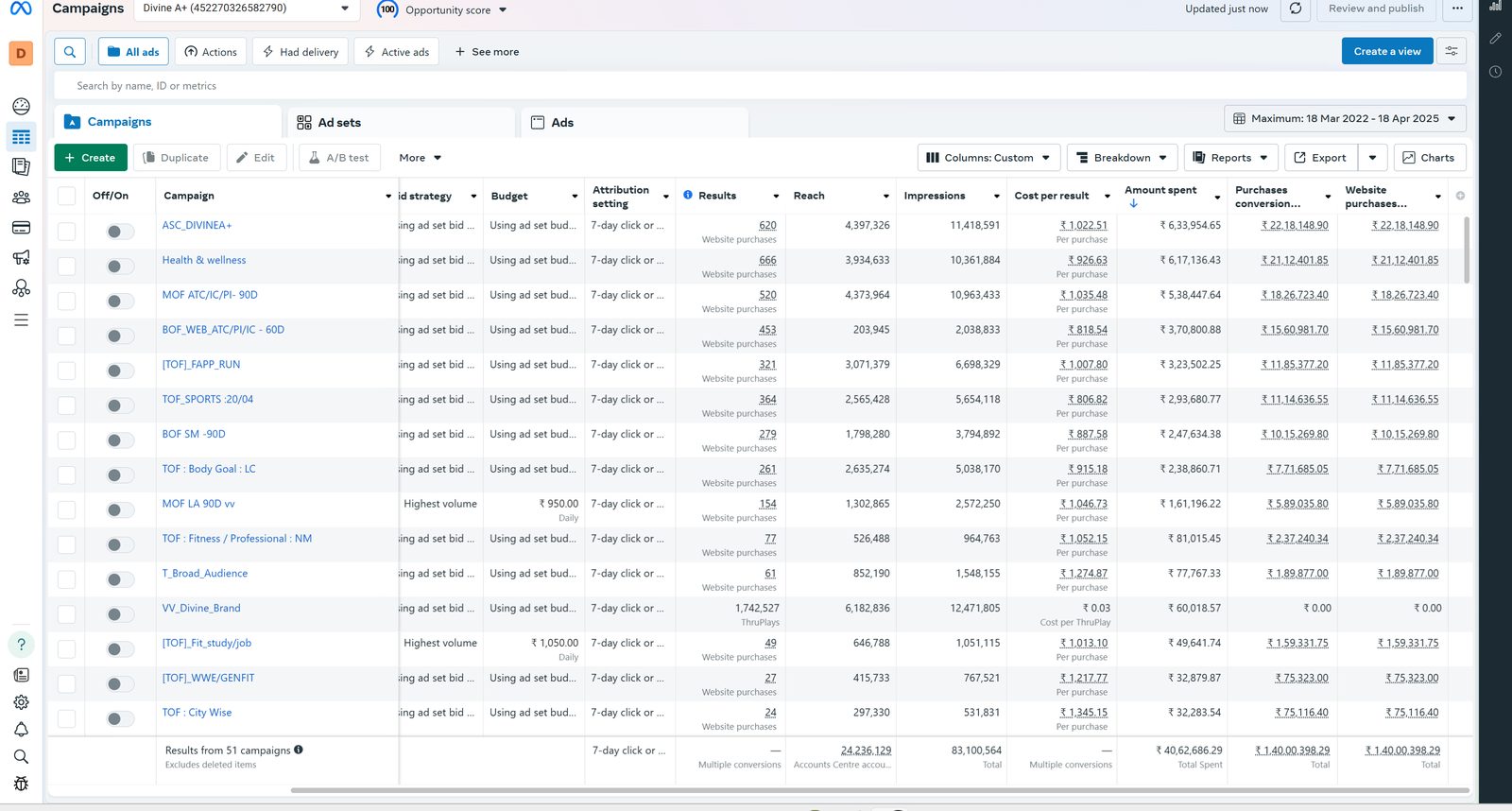The image size is (1512, 811).
Task: Open the search filter magnifier icon
Action: pos(70,51)
